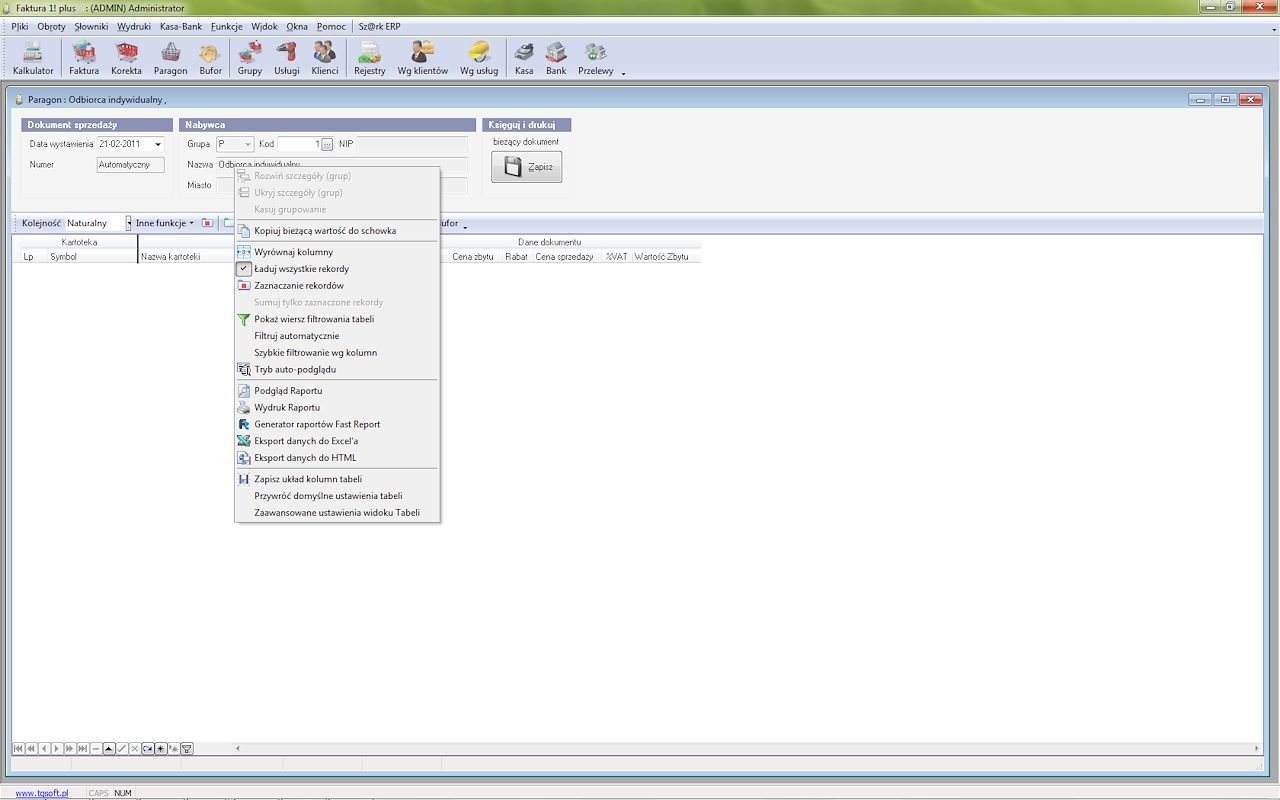Toggle Ładuj wszystkie rekordy checked option
This screenshot has height=800, width=1280.
click(x=337, y=269)
